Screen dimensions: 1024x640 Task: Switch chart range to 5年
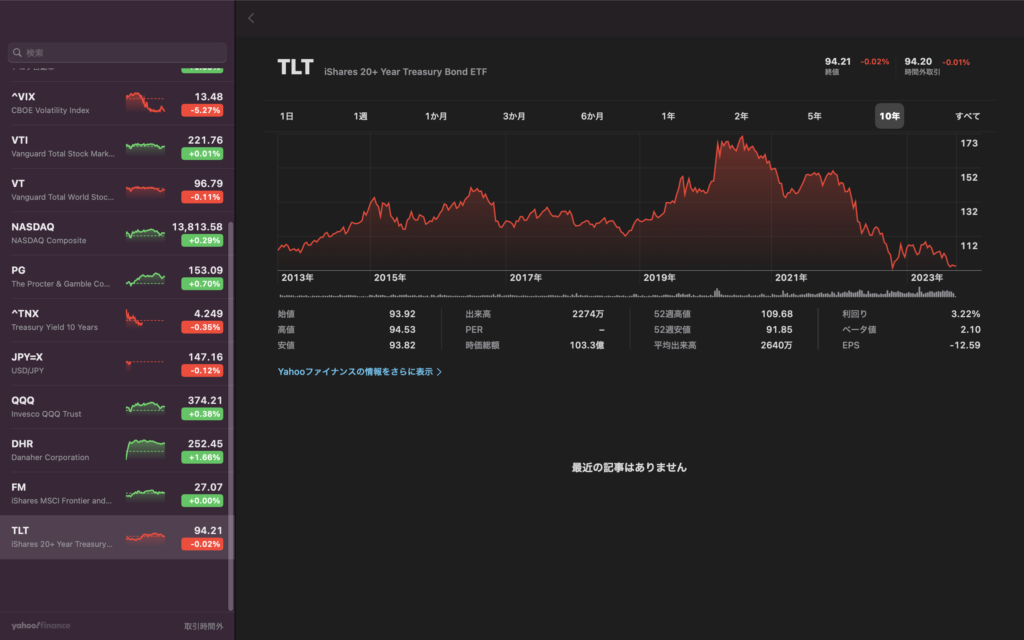pyautogui.click(x=815, y=116)
